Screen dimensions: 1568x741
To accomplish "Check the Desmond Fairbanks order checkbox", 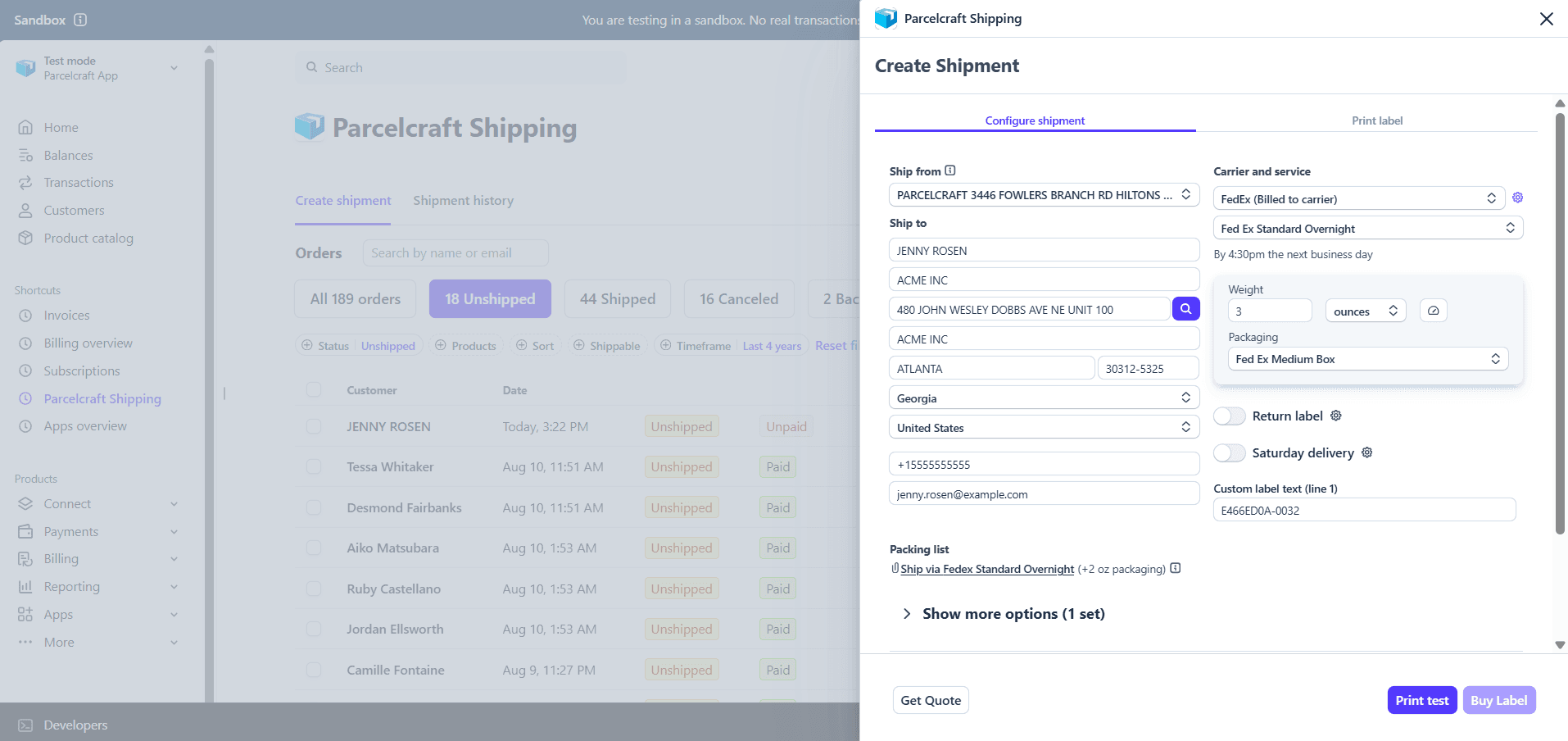I will tap(314, 507).
